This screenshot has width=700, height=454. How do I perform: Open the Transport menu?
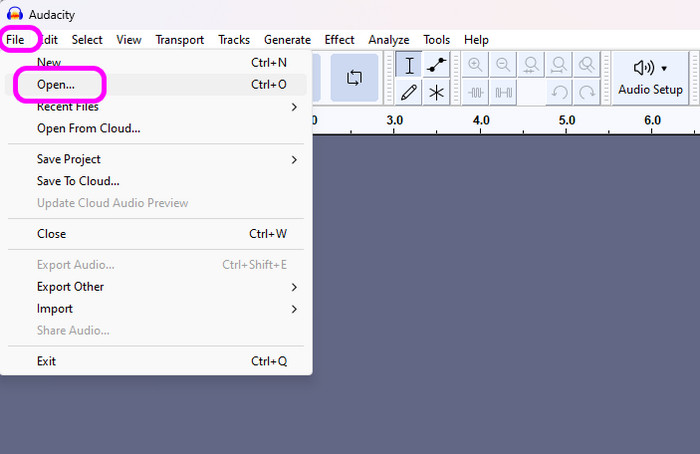pyautogui.click(x=179, y=40)
